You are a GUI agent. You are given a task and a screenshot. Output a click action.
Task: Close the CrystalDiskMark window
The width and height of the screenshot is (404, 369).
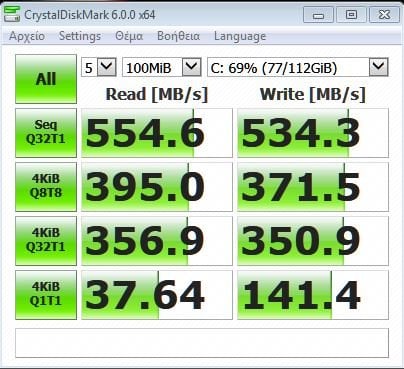coord(384,15)
